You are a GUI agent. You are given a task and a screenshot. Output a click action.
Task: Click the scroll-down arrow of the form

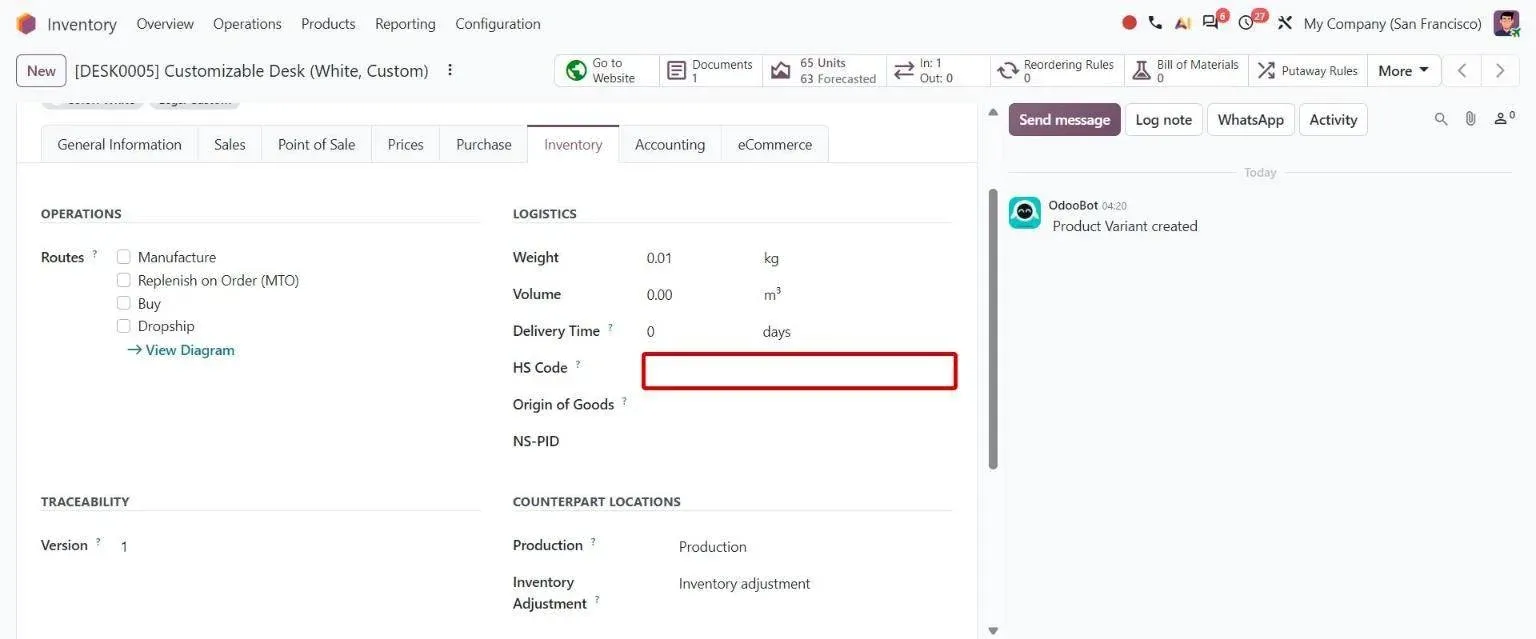[993, 630]
